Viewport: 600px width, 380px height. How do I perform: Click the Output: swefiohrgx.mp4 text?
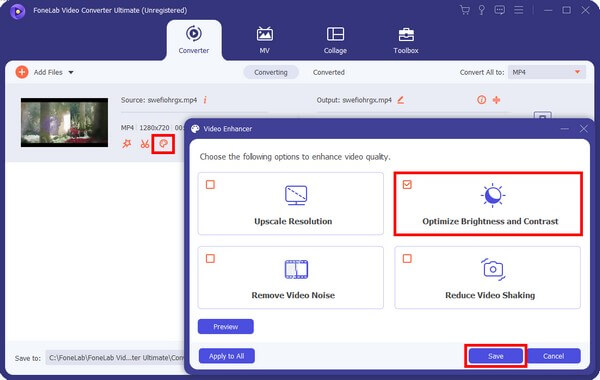tap(354, 100)
